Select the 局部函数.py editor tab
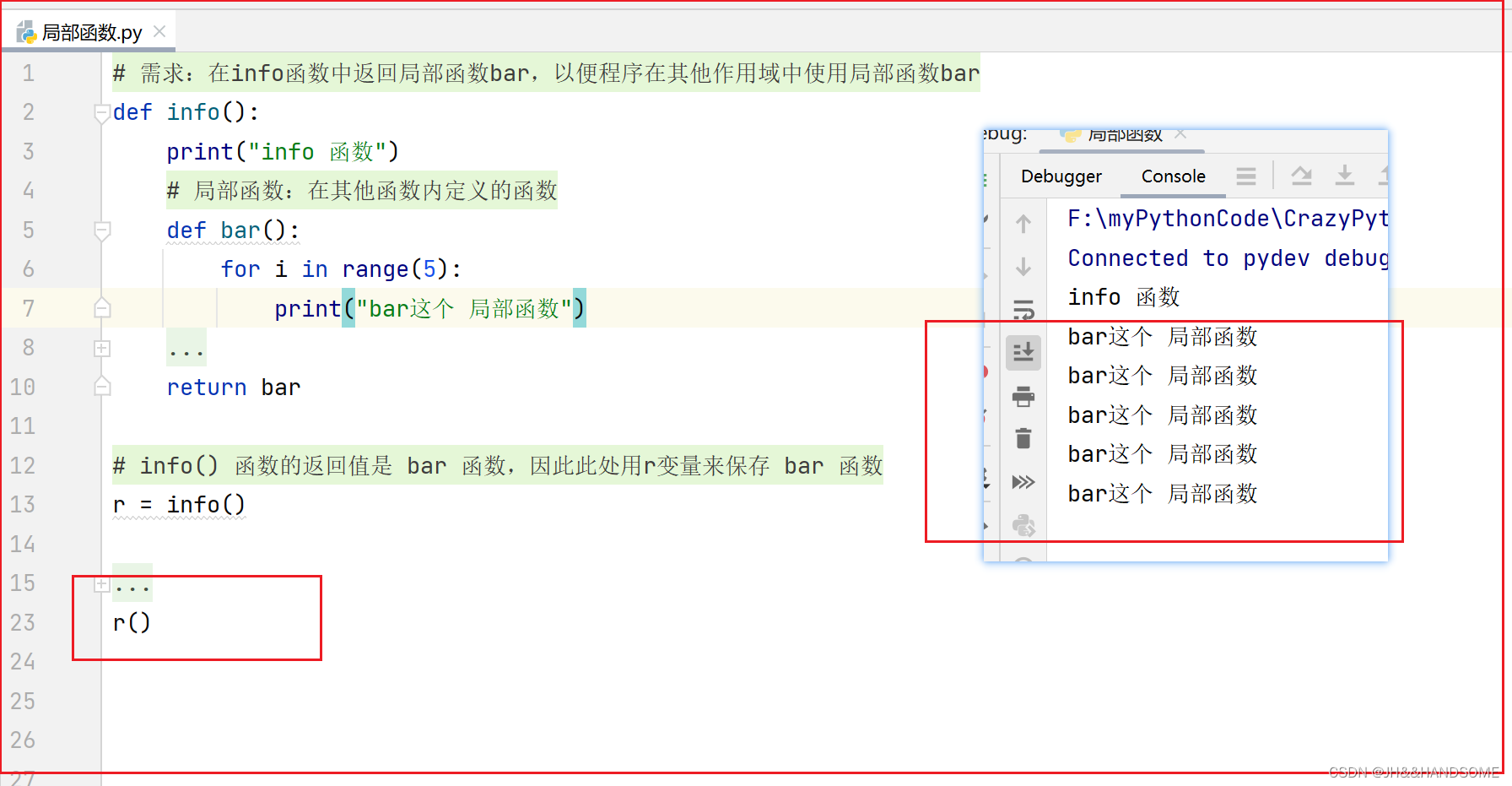Screen dimensions: 1512x786 point(88,32)
